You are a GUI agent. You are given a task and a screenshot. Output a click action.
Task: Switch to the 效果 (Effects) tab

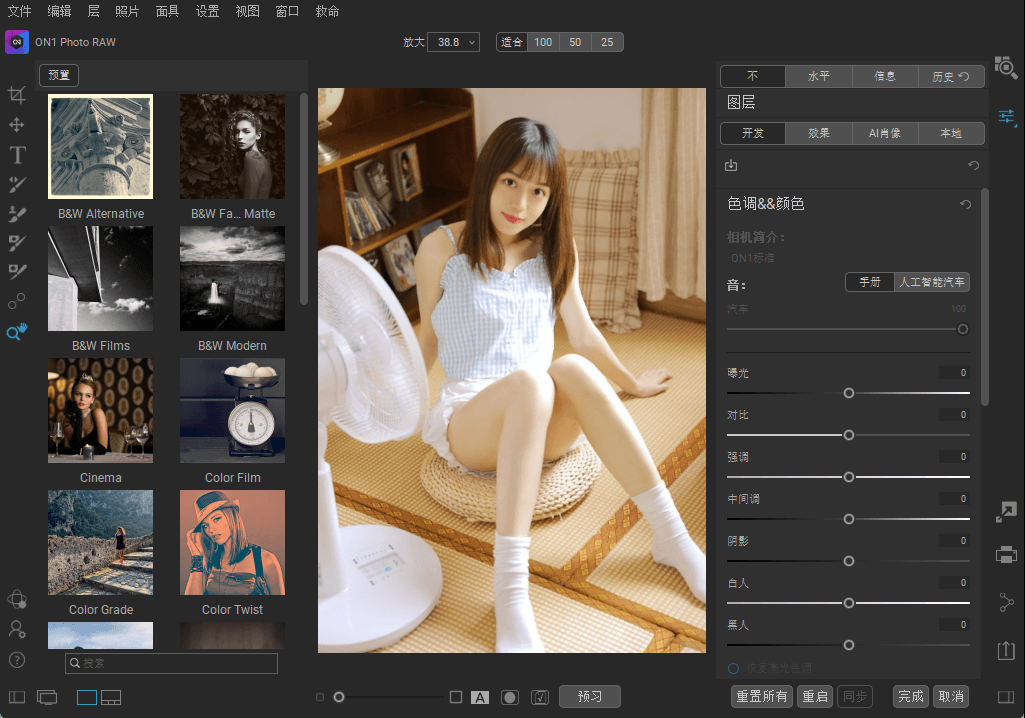[x=819, y=133]
